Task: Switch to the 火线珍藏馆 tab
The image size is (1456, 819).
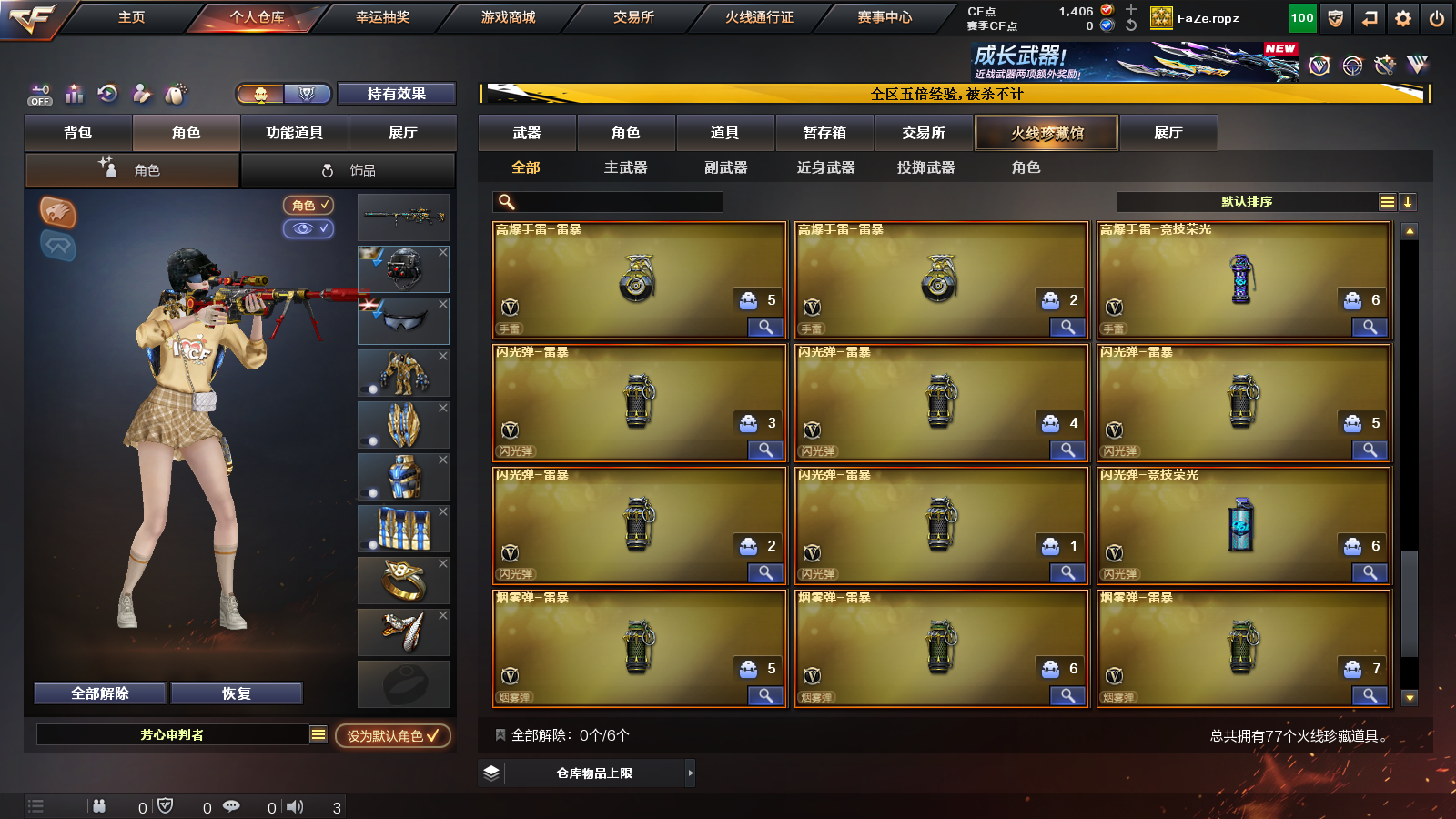Action: click(x=1046, y=133)
